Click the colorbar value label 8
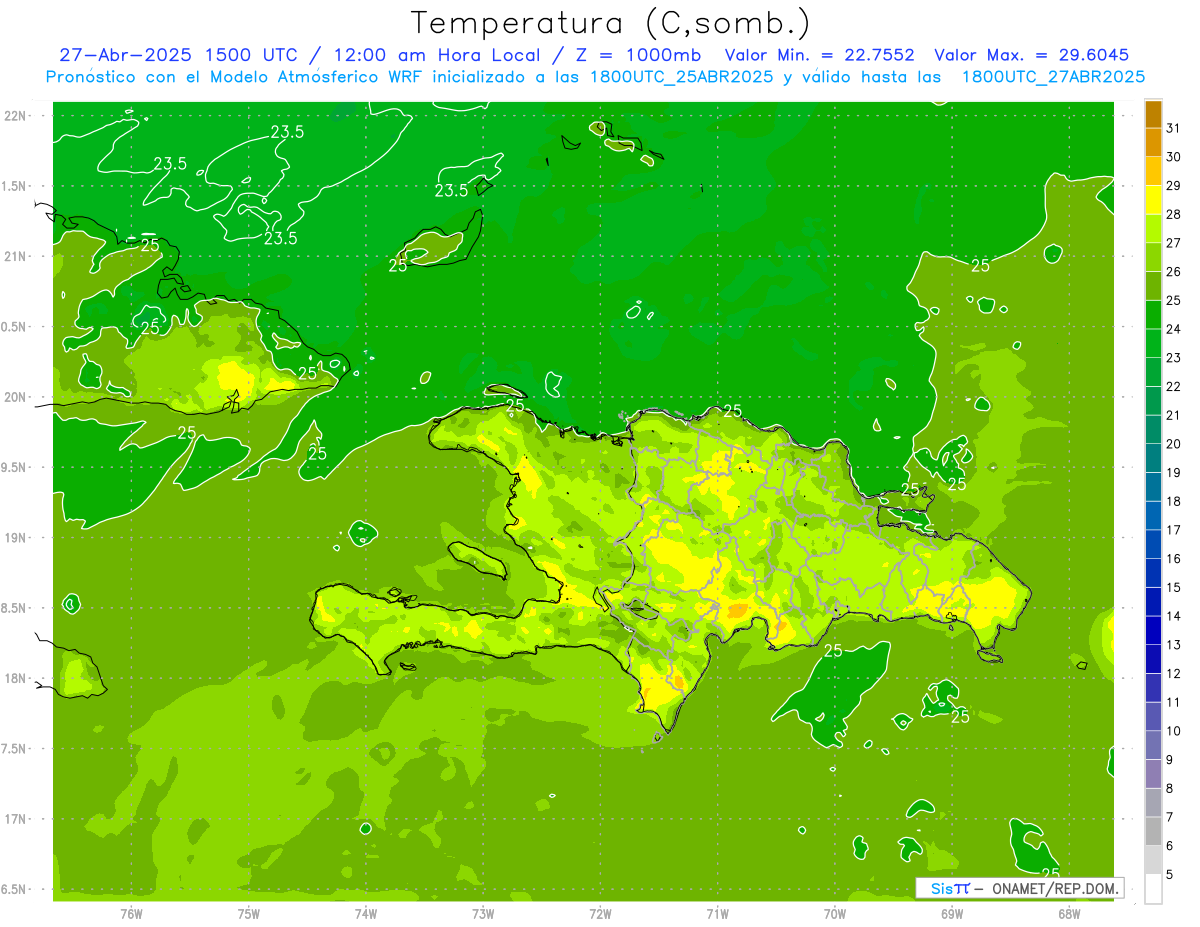Viewport: 1200px width, 927px height. pos(1170,789)
